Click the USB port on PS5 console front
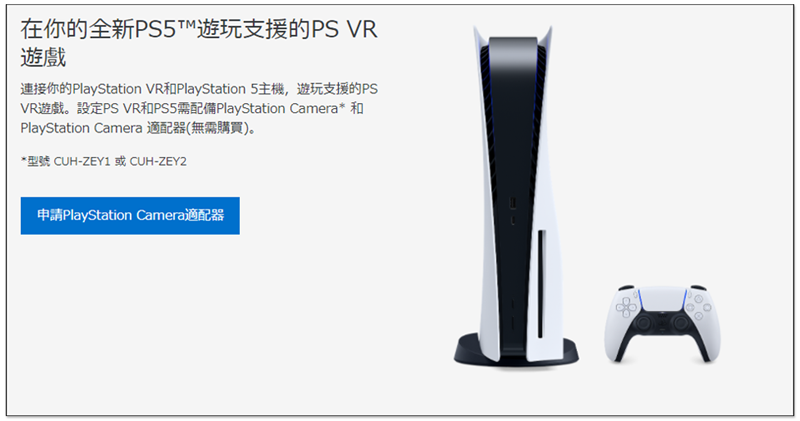The width and height of the screenshot is (800, 421). (x=513, y=203)
